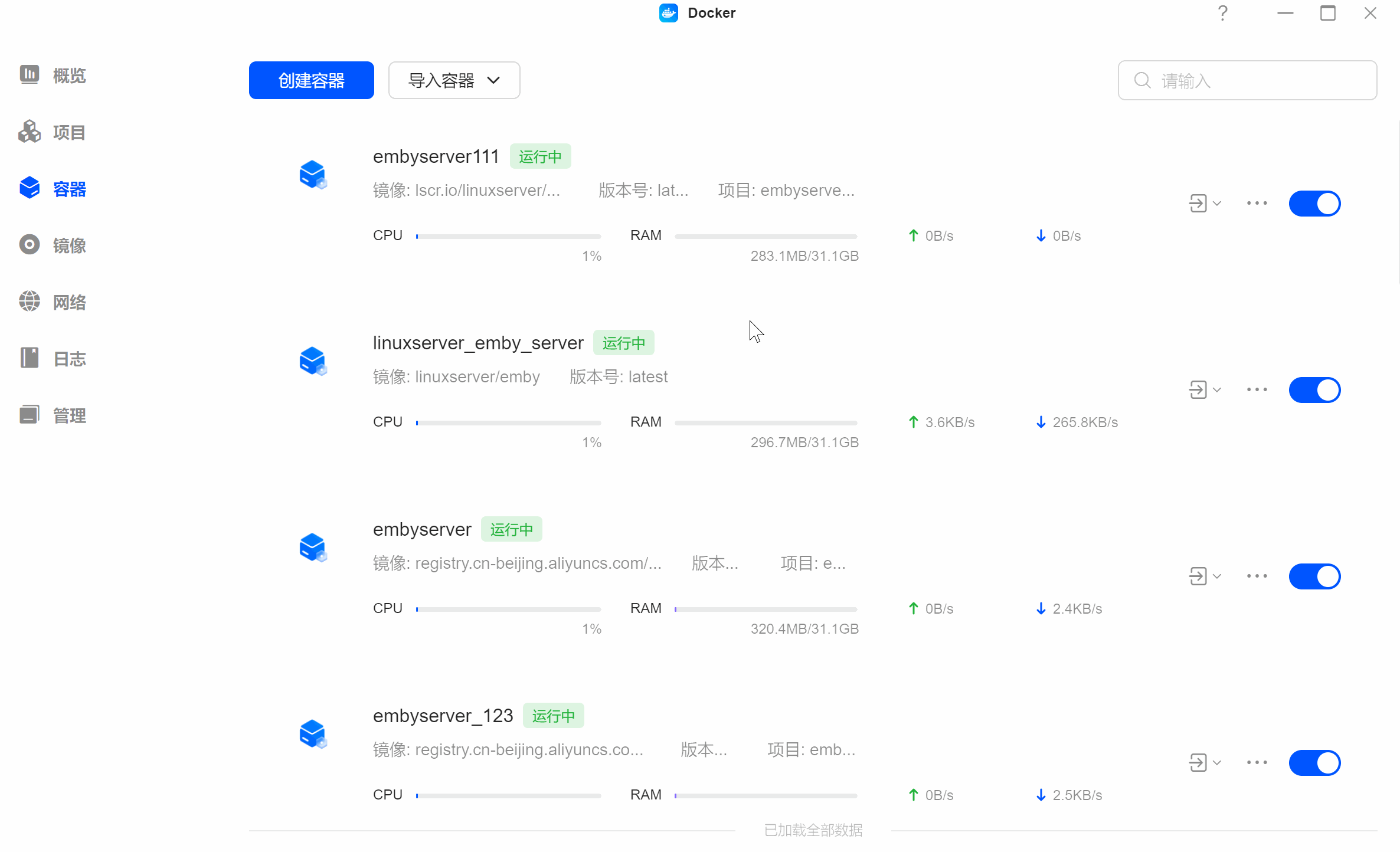Expand the 导入容器 import dropdown
The width and height of the screenshot is (1400, 852).
(x=454, y=80)
